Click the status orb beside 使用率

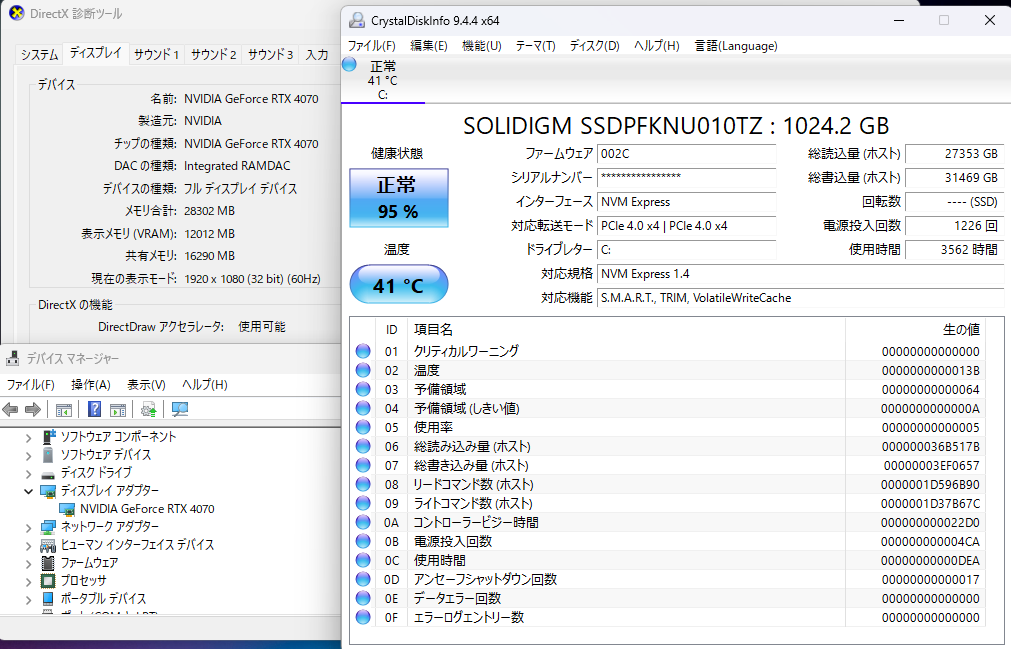[363, 427]
